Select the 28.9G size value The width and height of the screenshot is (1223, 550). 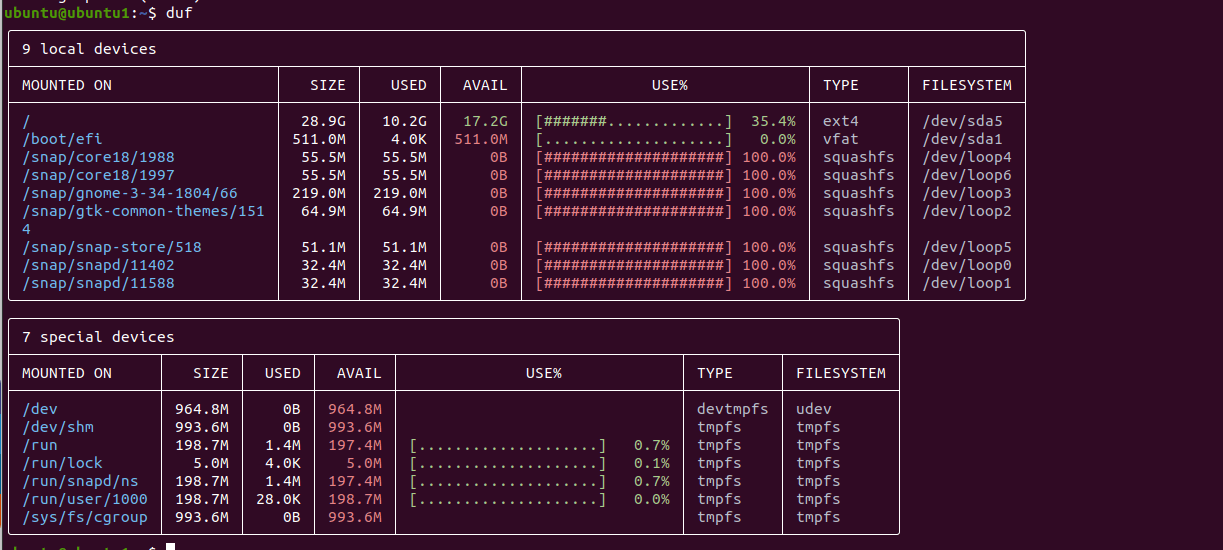tap(323, 121)
